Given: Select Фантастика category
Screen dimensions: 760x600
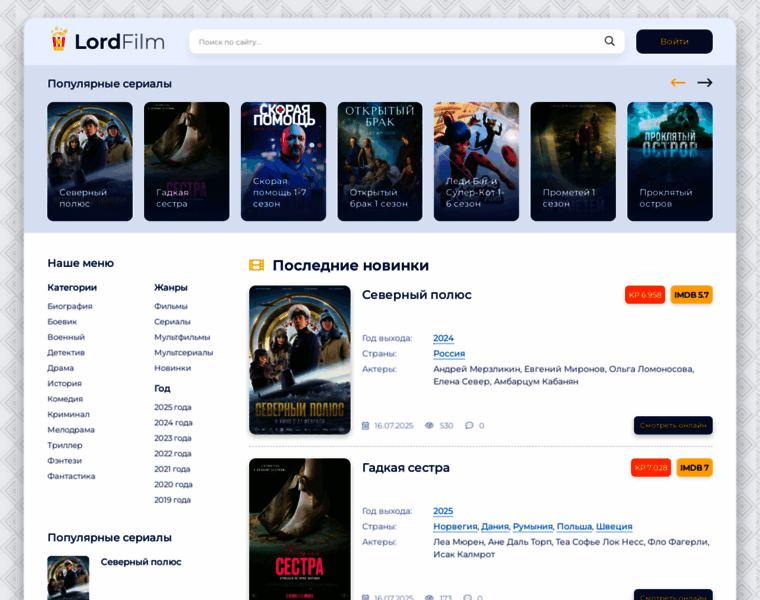Looking at the screenshot, I should 71,476.
